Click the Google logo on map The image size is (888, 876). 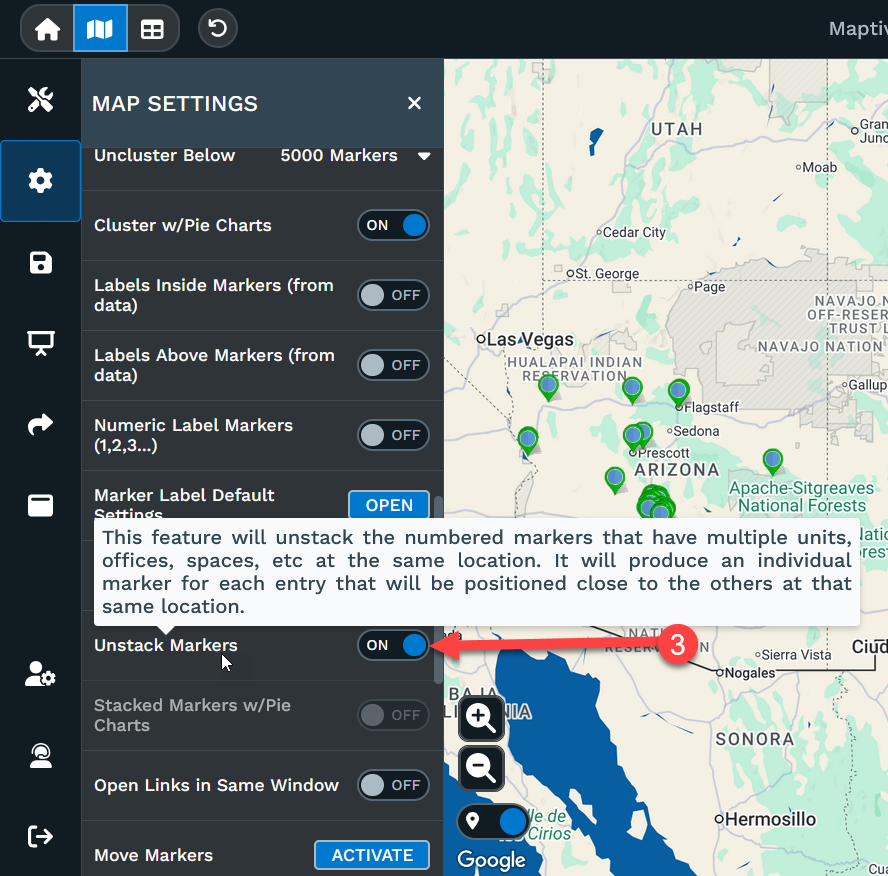coord(491,860)
